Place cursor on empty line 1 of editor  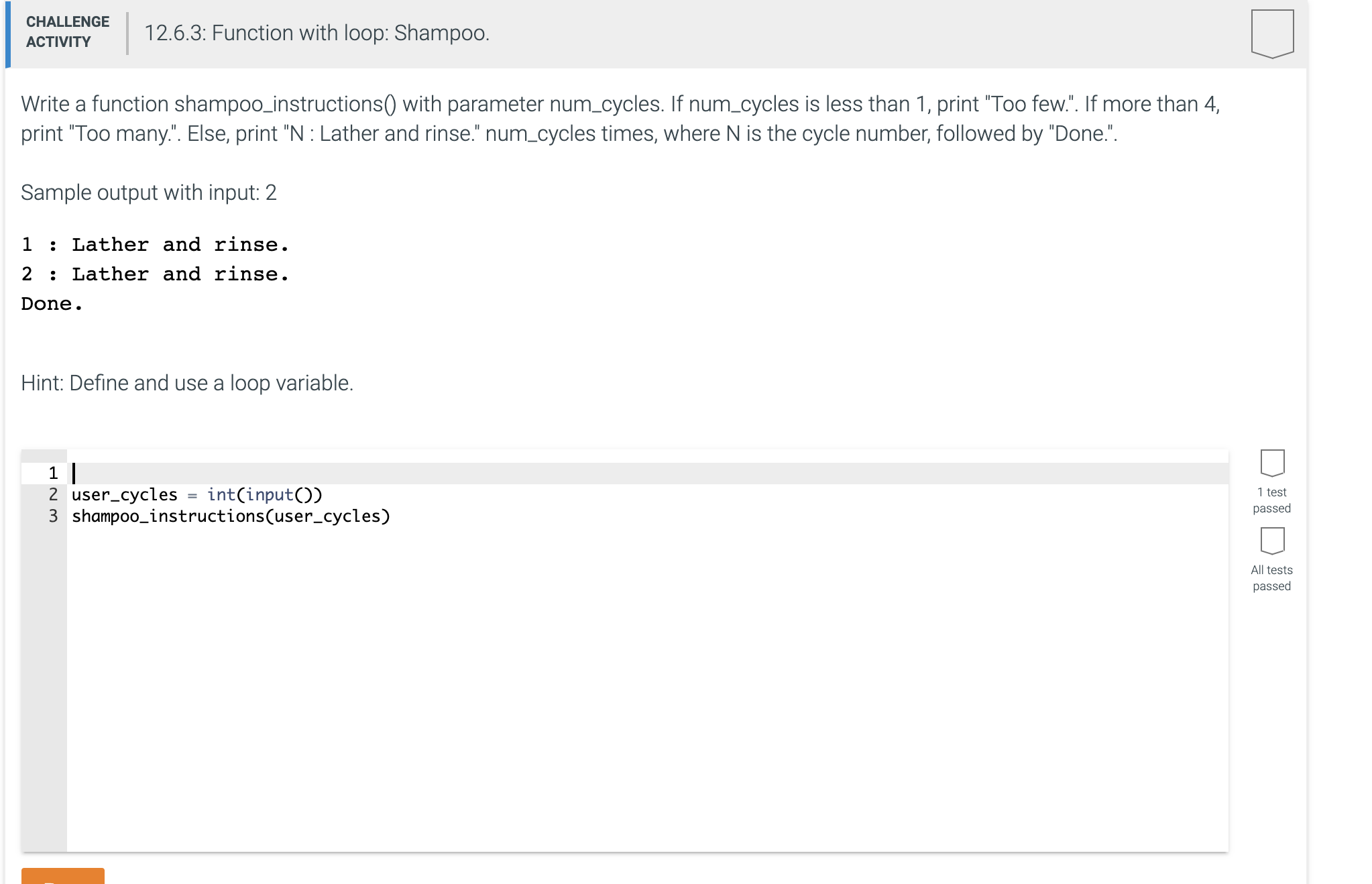648,474
